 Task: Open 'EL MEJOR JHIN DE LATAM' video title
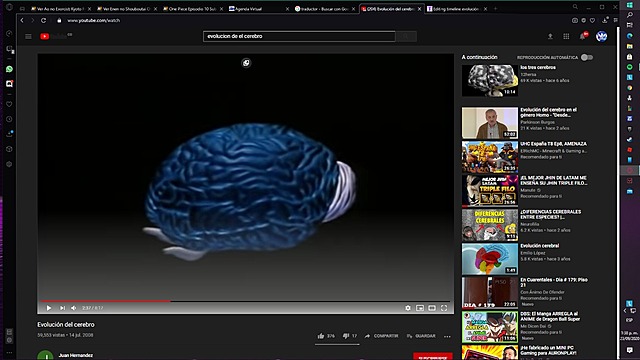[x=553, y=180]
